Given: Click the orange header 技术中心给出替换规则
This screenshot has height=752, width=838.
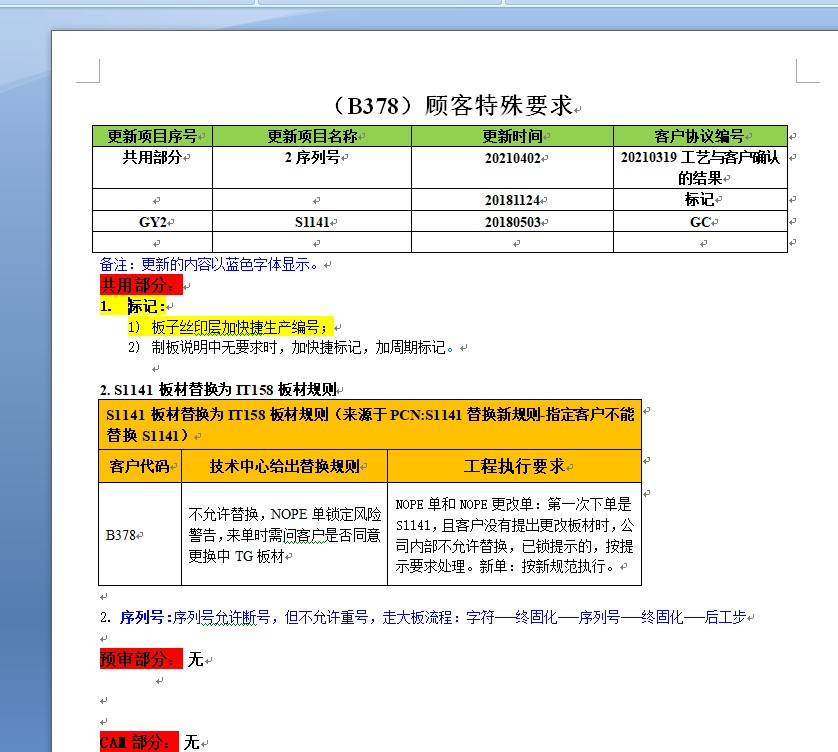Looking at the screenshot, I should pos(284,466).
